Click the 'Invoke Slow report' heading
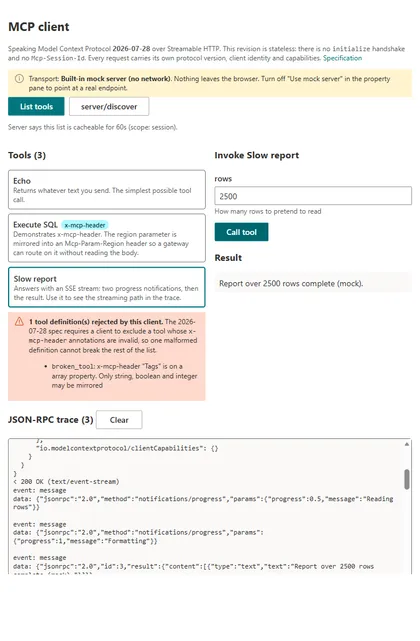Screen dimensions: 420x641 pos(257,155)
